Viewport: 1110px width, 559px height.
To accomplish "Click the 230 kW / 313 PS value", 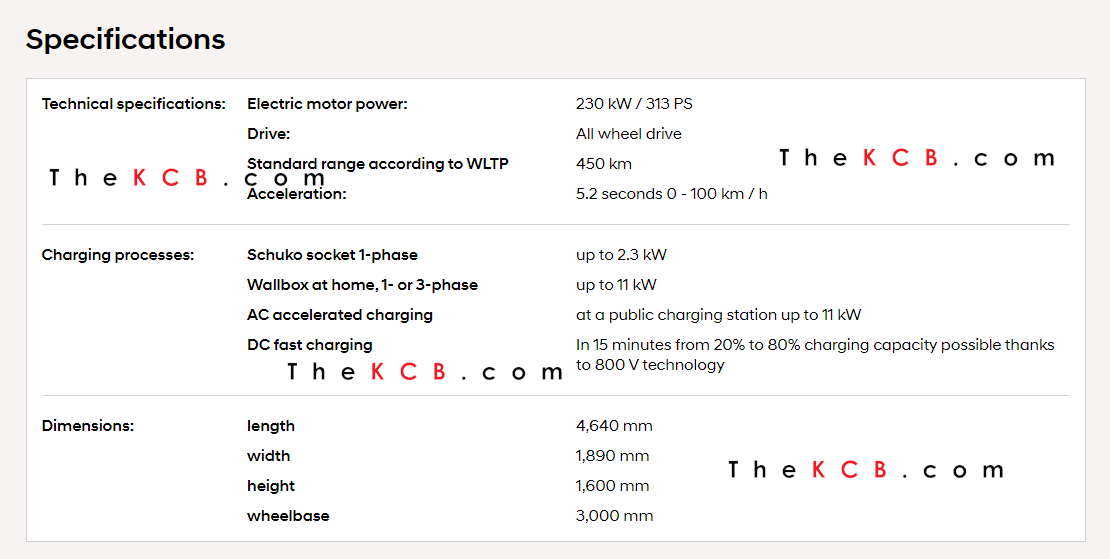I will (x=634, y=104).
